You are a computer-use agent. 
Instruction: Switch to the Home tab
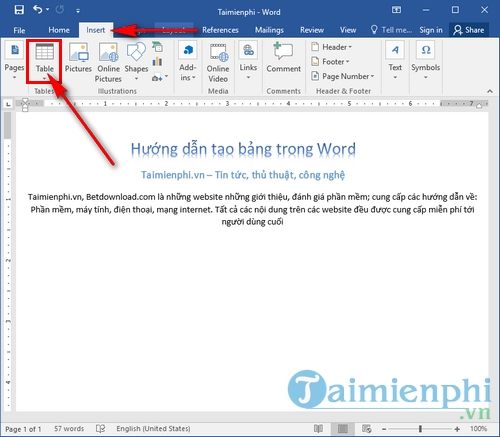[59, 30]
